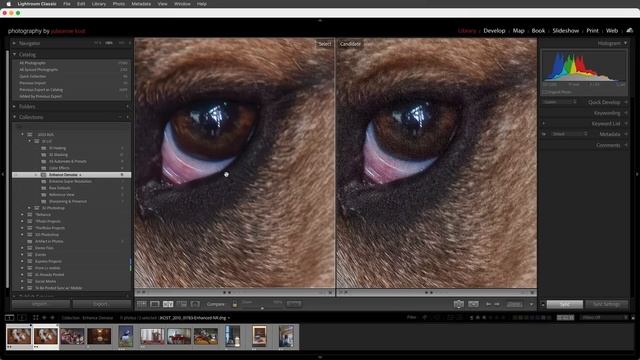Click first dog thumbnail in filmstrip
Viewport: 640px width, 360px height.
click(x=19, y=336)
